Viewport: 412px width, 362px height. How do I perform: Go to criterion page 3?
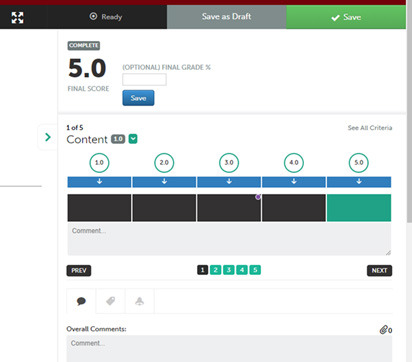pyautogui.click(x=229, y=270)
